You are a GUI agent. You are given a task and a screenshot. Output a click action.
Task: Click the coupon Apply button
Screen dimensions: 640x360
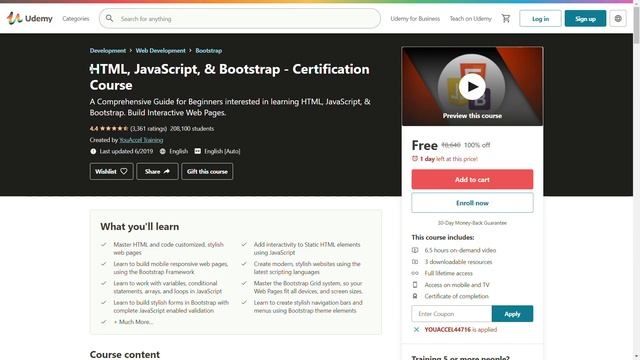(x=512, y=313)
